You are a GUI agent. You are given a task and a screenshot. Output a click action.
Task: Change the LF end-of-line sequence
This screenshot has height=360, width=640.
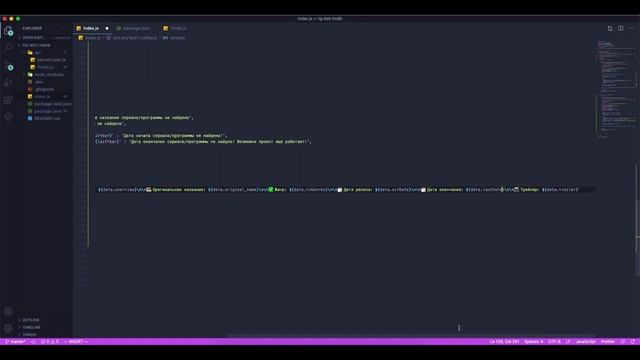pos(568,342)
